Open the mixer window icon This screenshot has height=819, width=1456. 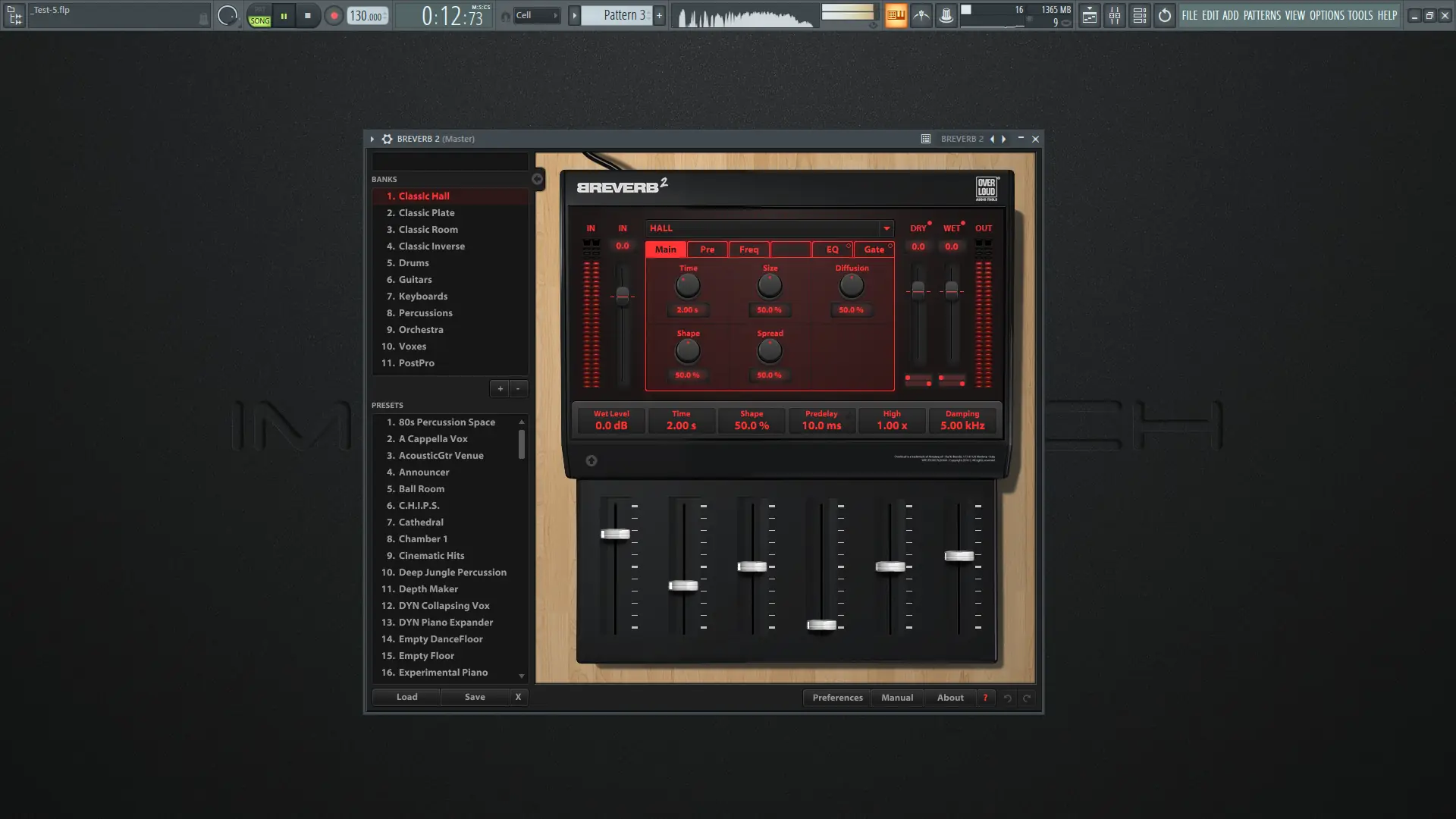pyautogui.click(x=1114, y=15)
